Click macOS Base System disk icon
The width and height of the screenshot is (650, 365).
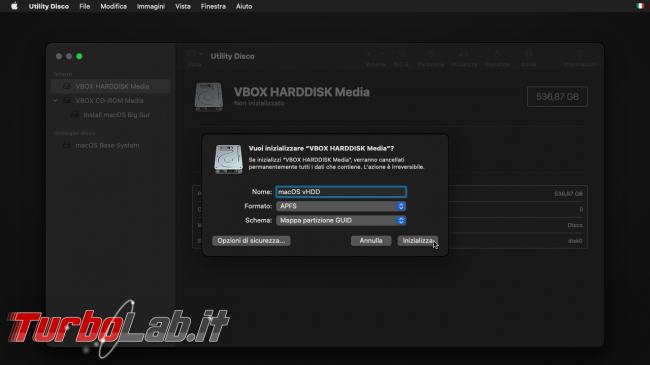coord(66,145)
